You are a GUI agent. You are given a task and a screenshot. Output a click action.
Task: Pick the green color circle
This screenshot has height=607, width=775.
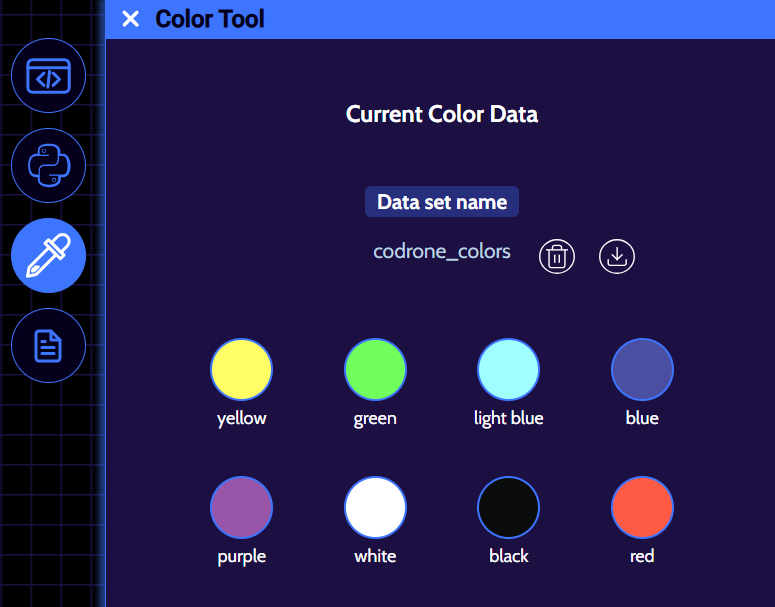point(375,369)
